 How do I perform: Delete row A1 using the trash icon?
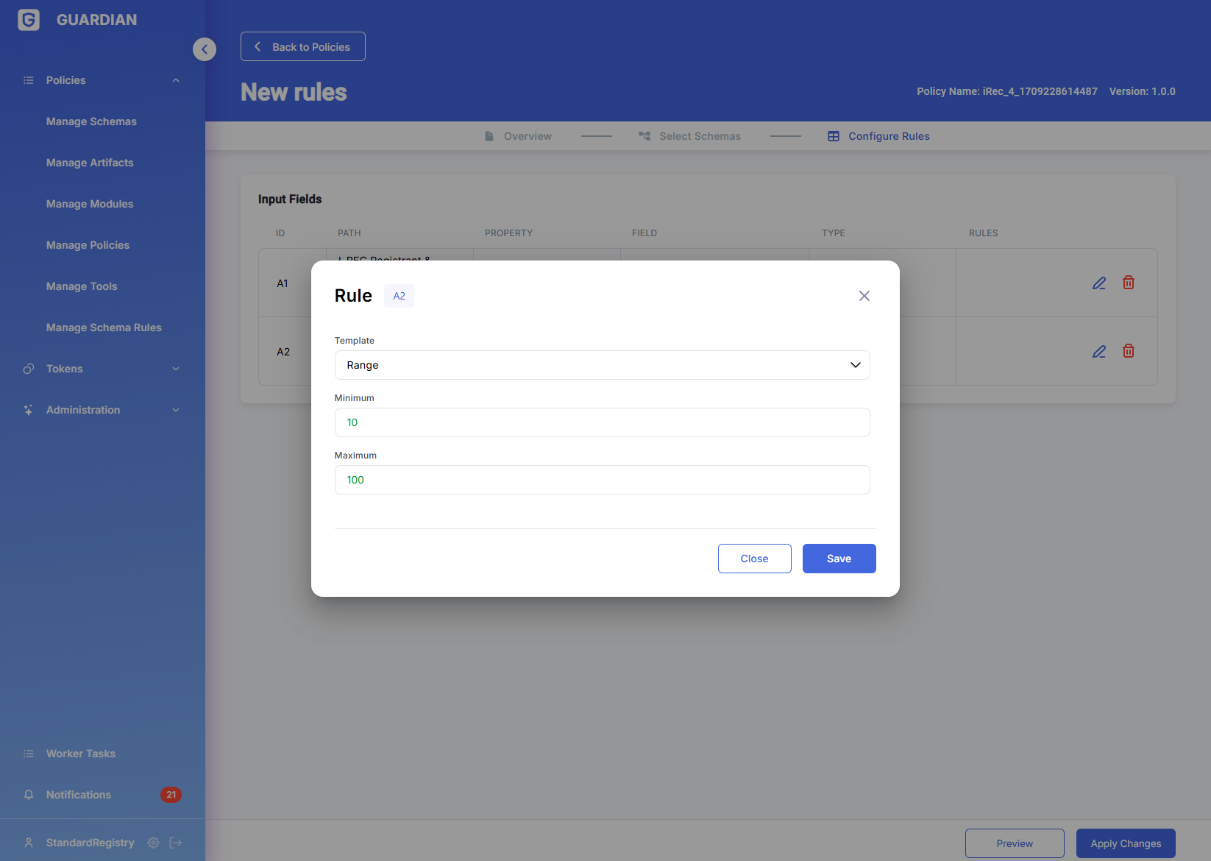[1128, 283]
